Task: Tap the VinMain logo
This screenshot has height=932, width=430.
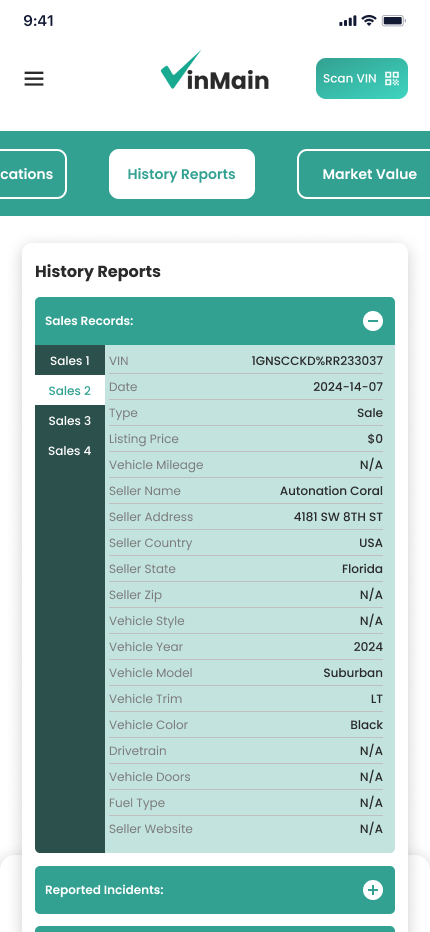Action: (215, 71)
